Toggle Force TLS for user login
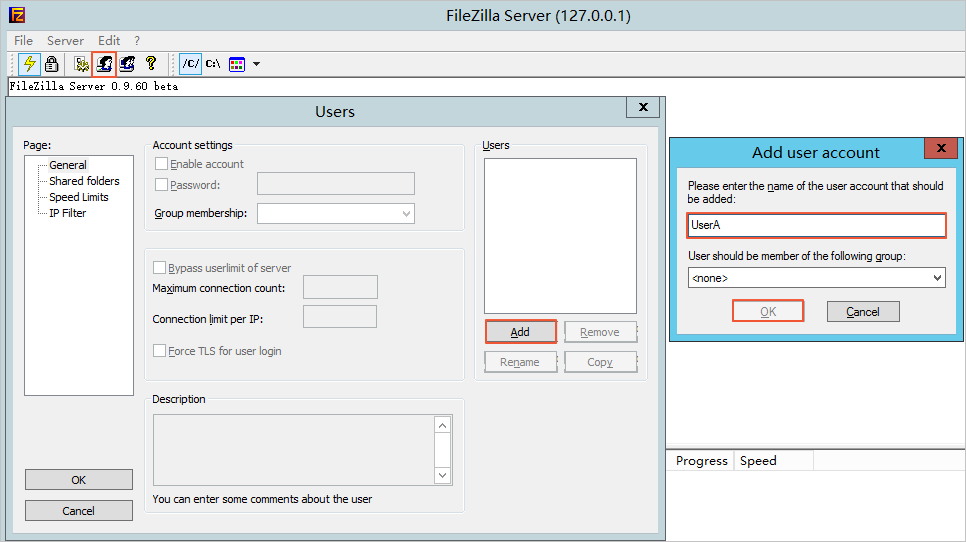Image resolution: width=966 pixels, height=542 pixels. coord(159,350)
